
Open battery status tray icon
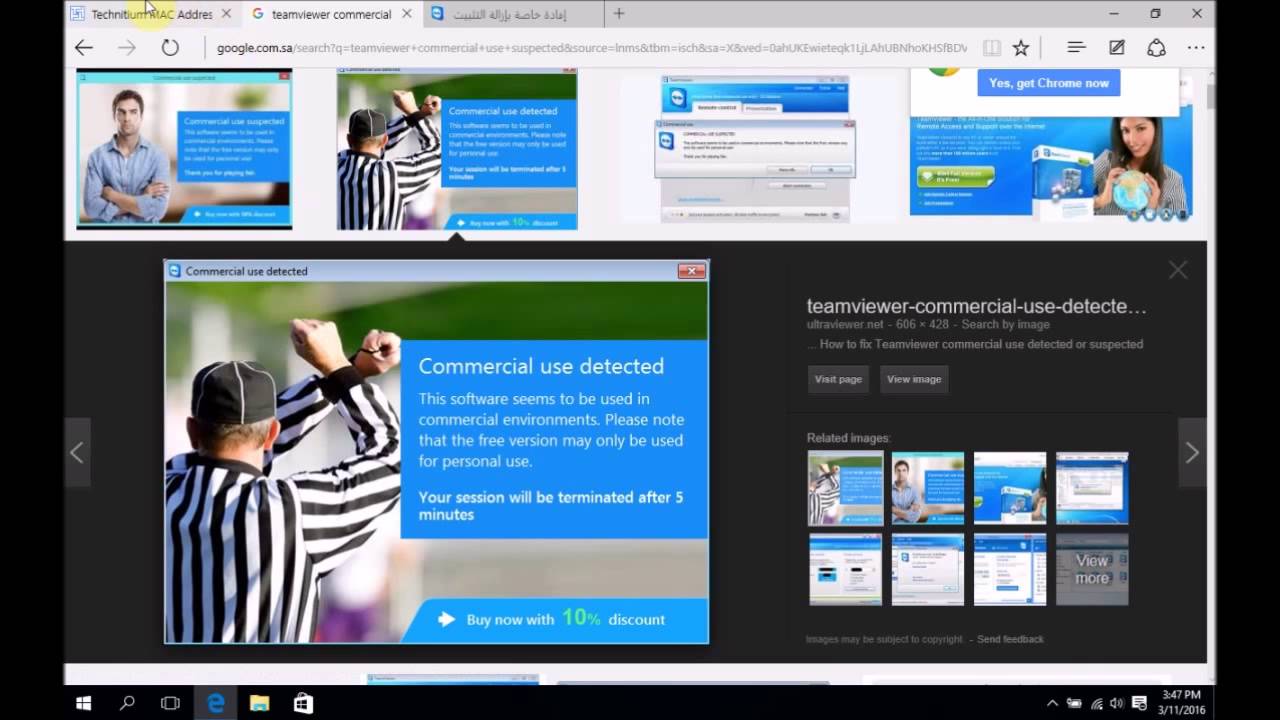1075,703
